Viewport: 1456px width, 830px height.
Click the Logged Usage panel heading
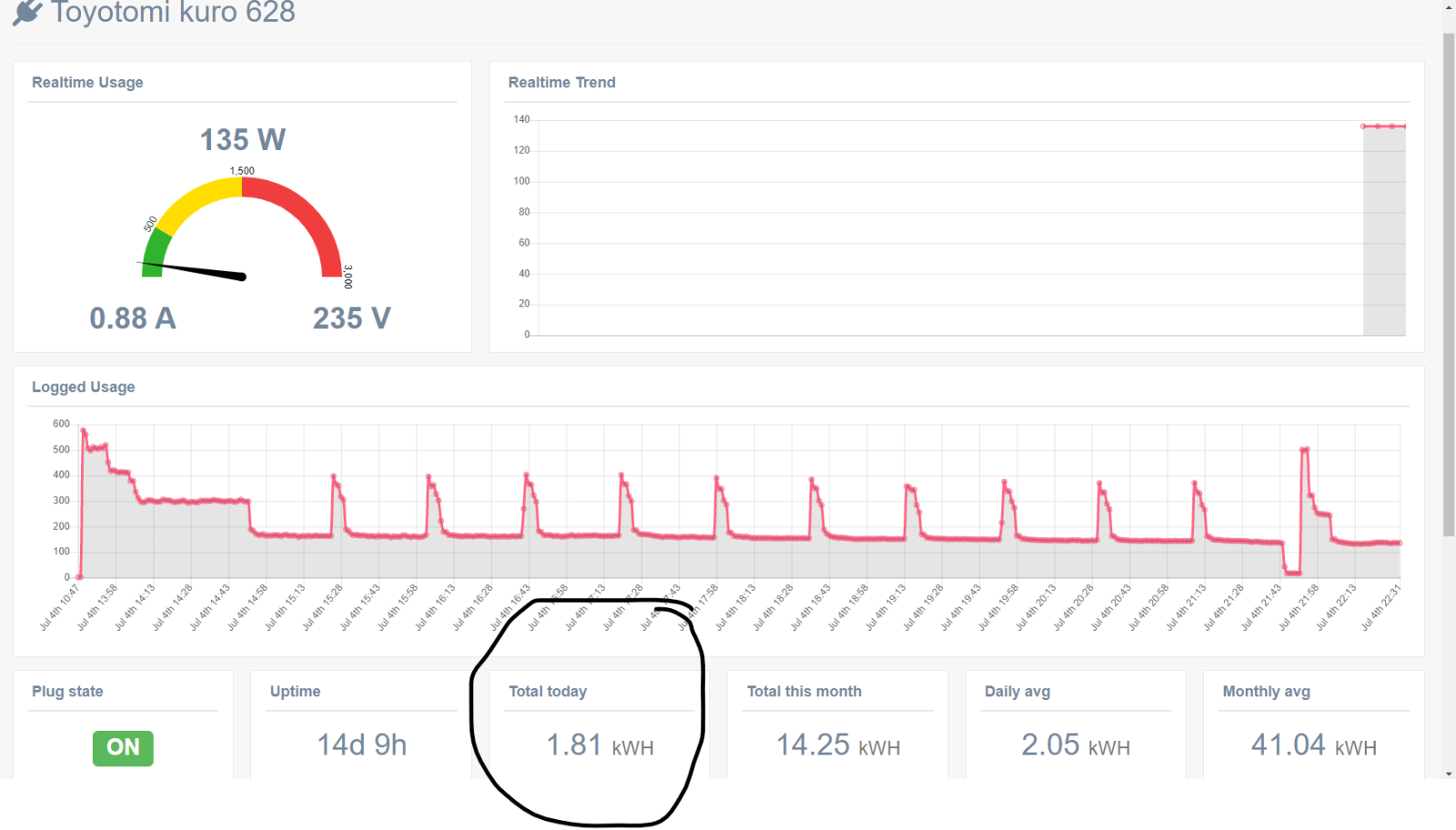coord(83,387)
